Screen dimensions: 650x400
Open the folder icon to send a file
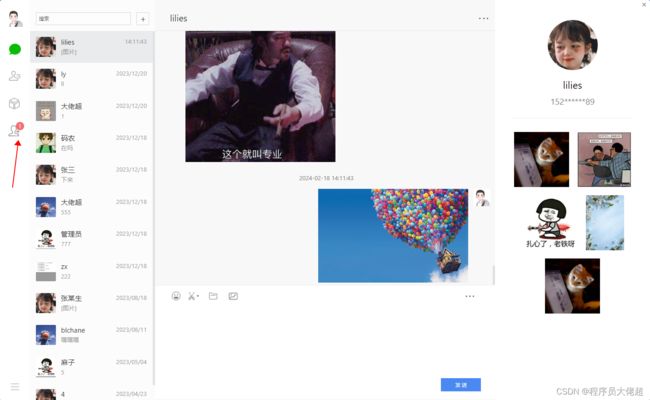(x=213, y=296)
